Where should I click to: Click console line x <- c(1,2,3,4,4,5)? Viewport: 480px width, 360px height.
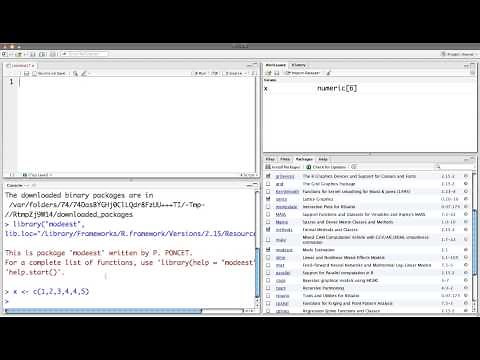coord(47,292)
